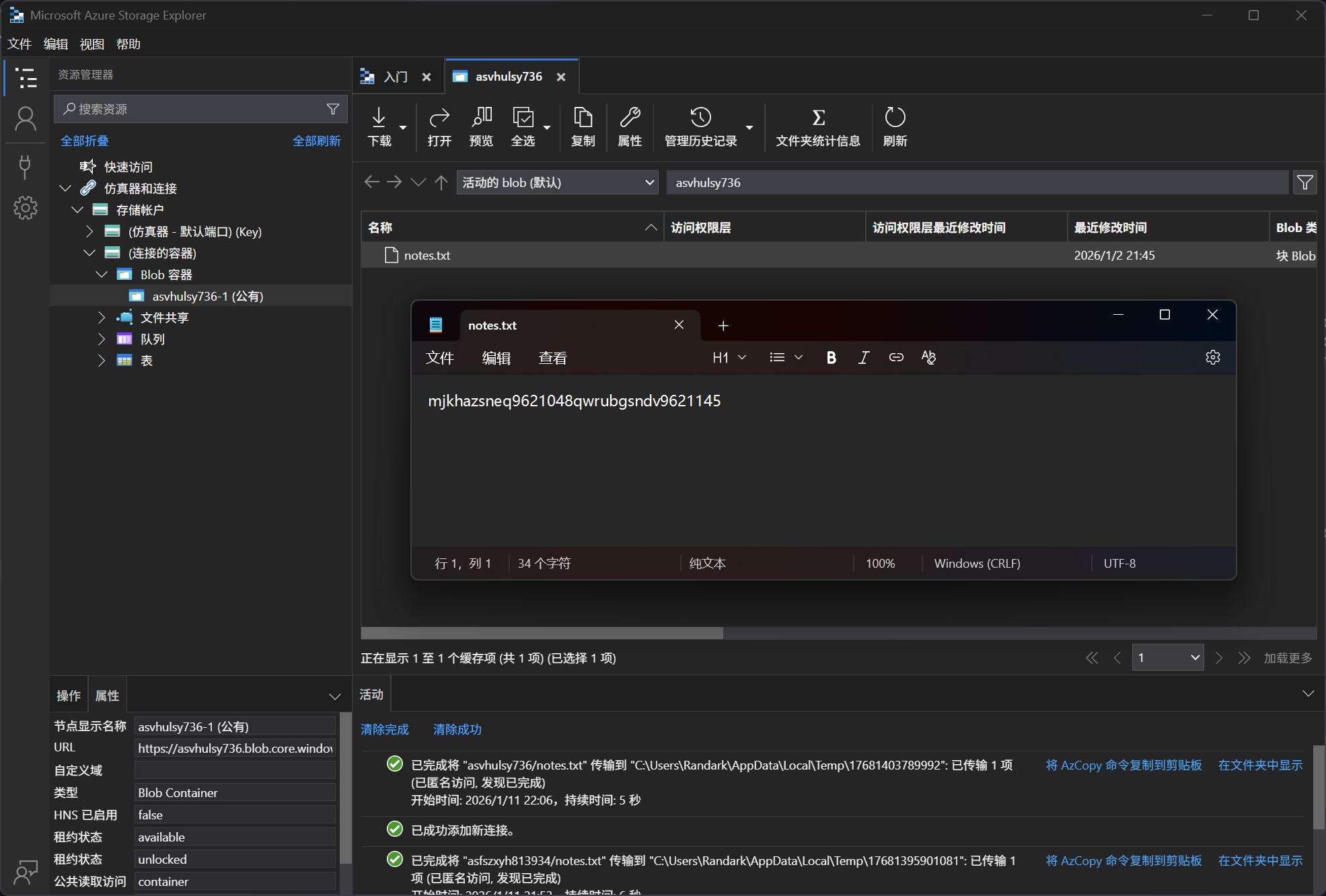The width and height of the screenshot is (1326, 896).
Task: Toggle Italic formatting in Notepad
Action: [863, 358]
